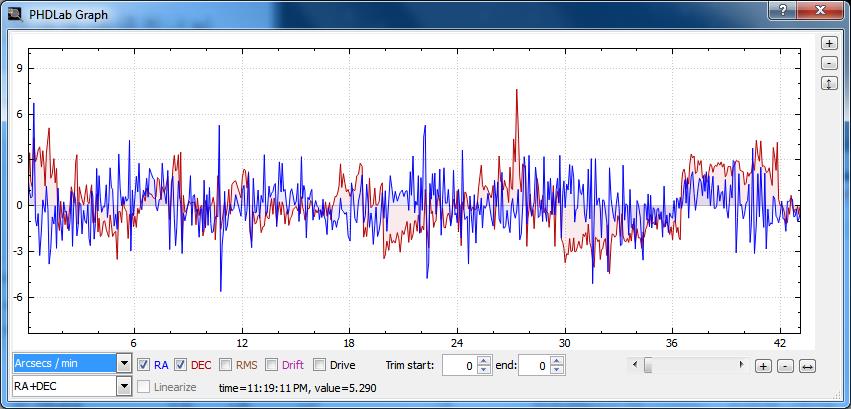Click the vertical zoom out minus button
This screenshot has width=851, height=409.
point(829,63)
